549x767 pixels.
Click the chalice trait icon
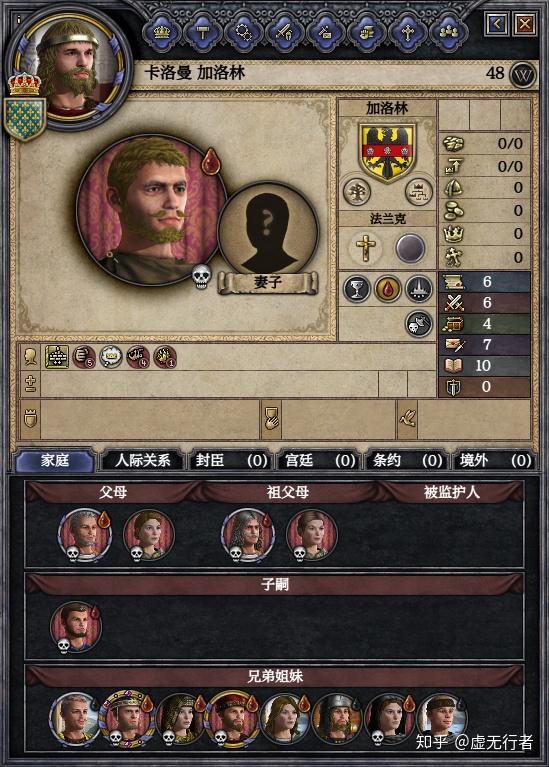[x=357, y=289]
